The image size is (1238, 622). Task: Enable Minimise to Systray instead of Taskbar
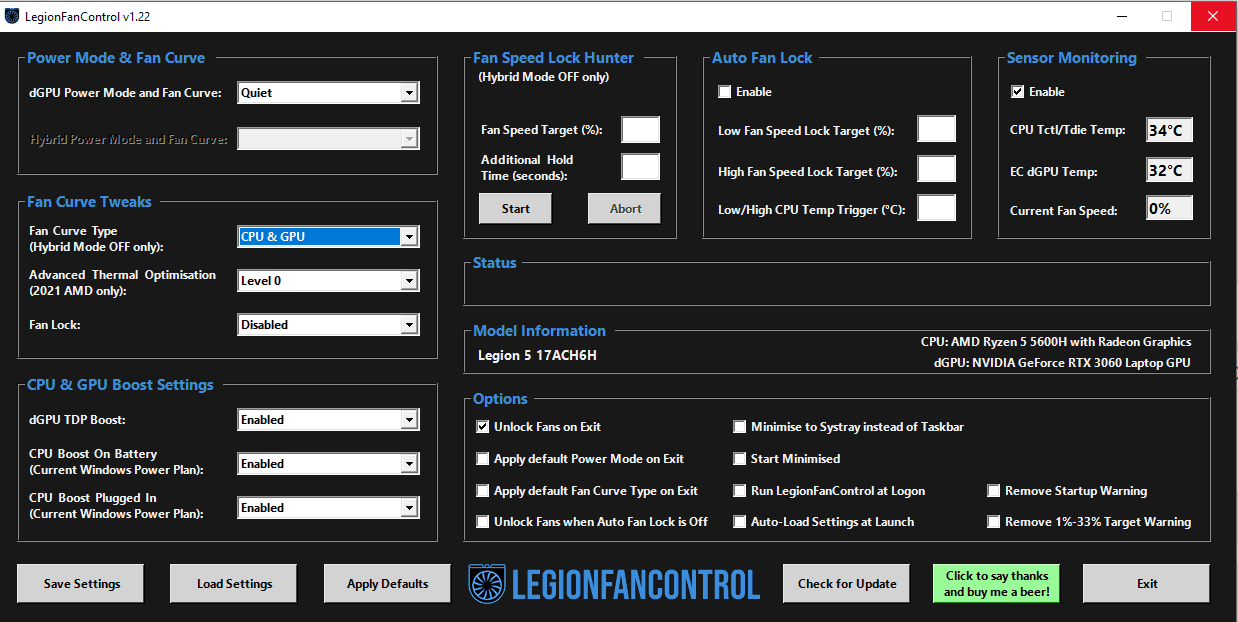pos(740,427)
